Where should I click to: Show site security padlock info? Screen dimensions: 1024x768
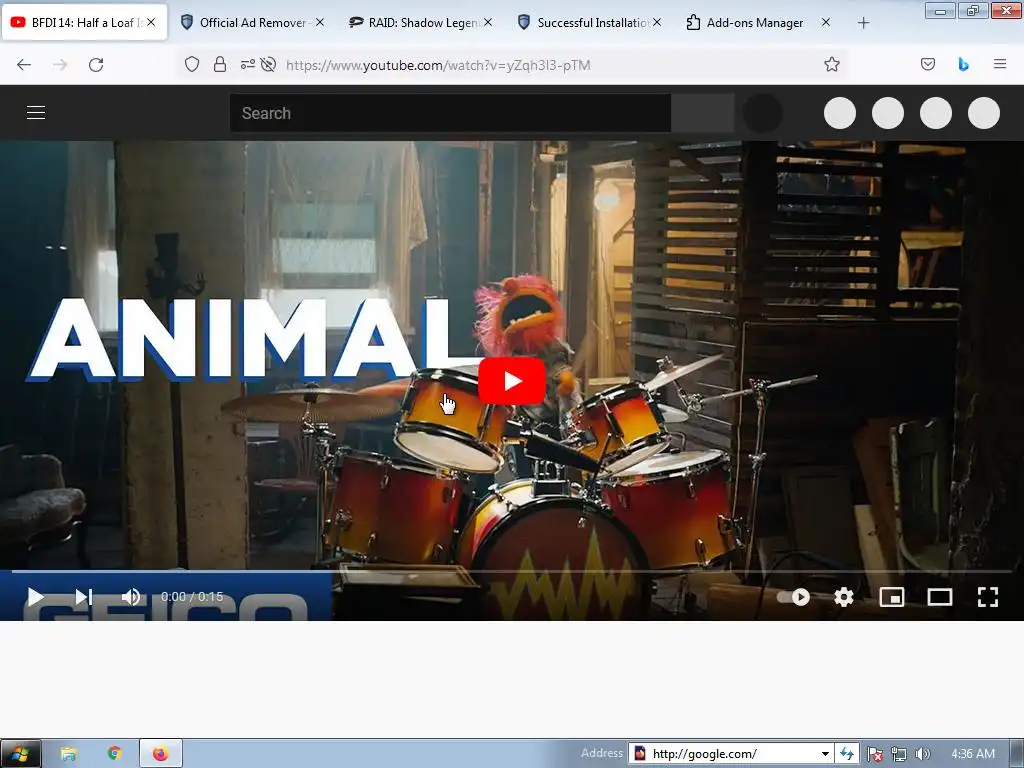tap(220, 65)
